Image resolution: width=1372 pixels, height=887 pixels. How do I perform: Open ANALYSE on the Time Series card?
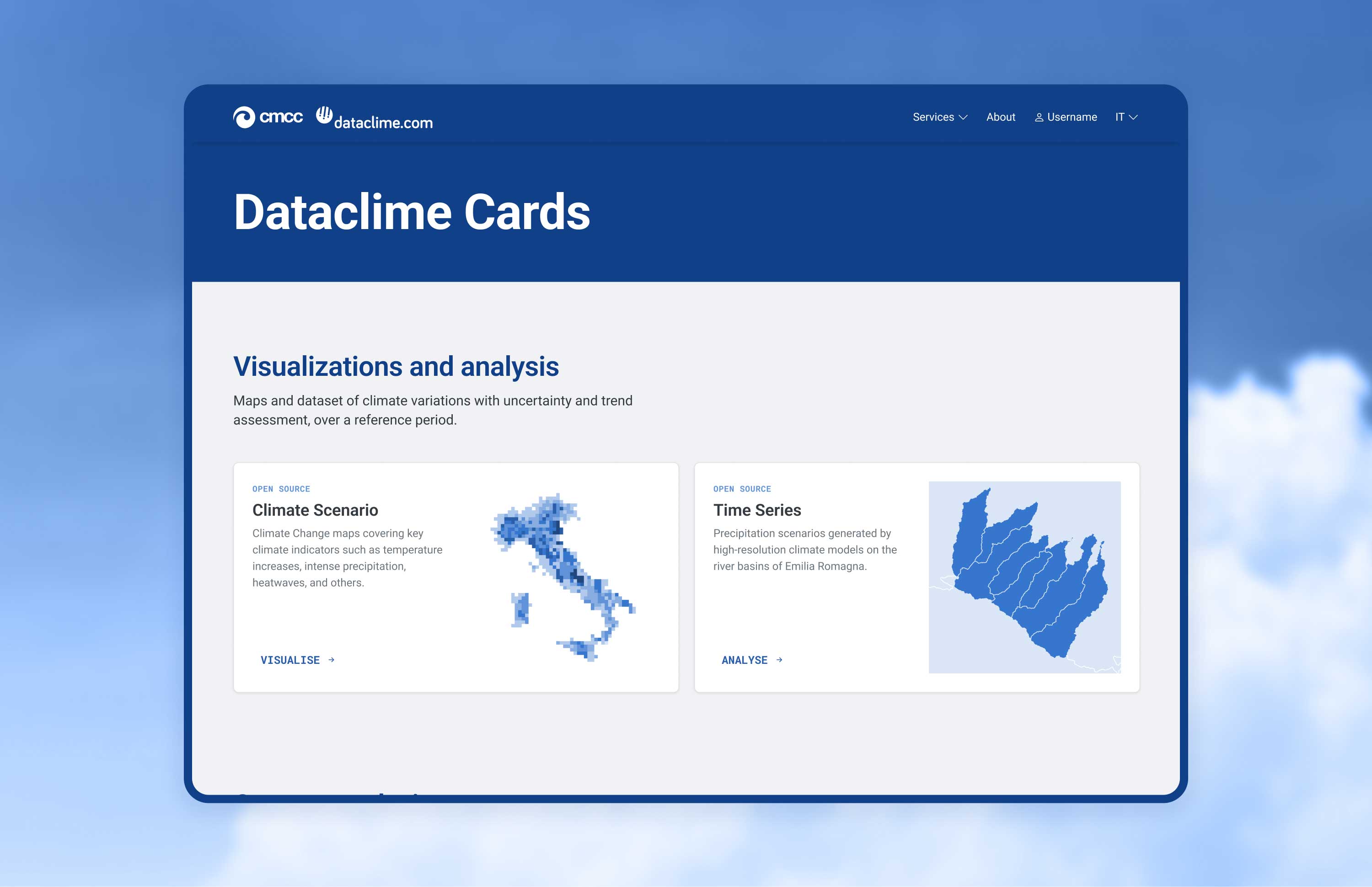pyautogui.click(x=744, y=660)
